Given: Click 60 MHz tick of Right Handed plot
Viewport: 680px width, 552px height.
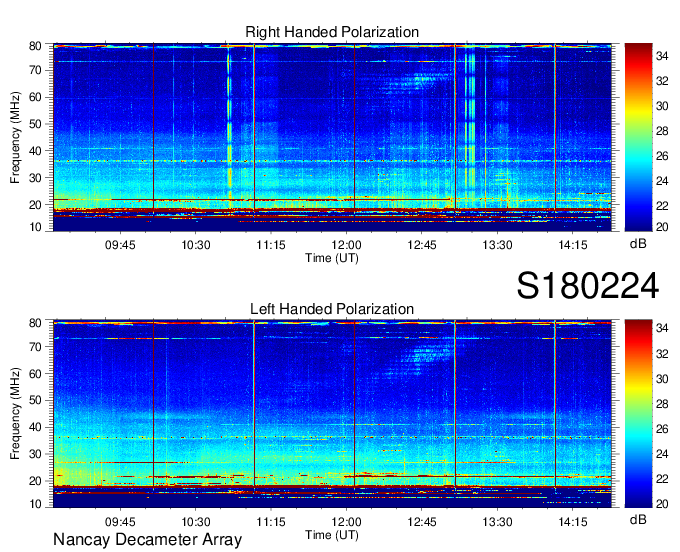Looking at the screenshot, I should (35, 97).
